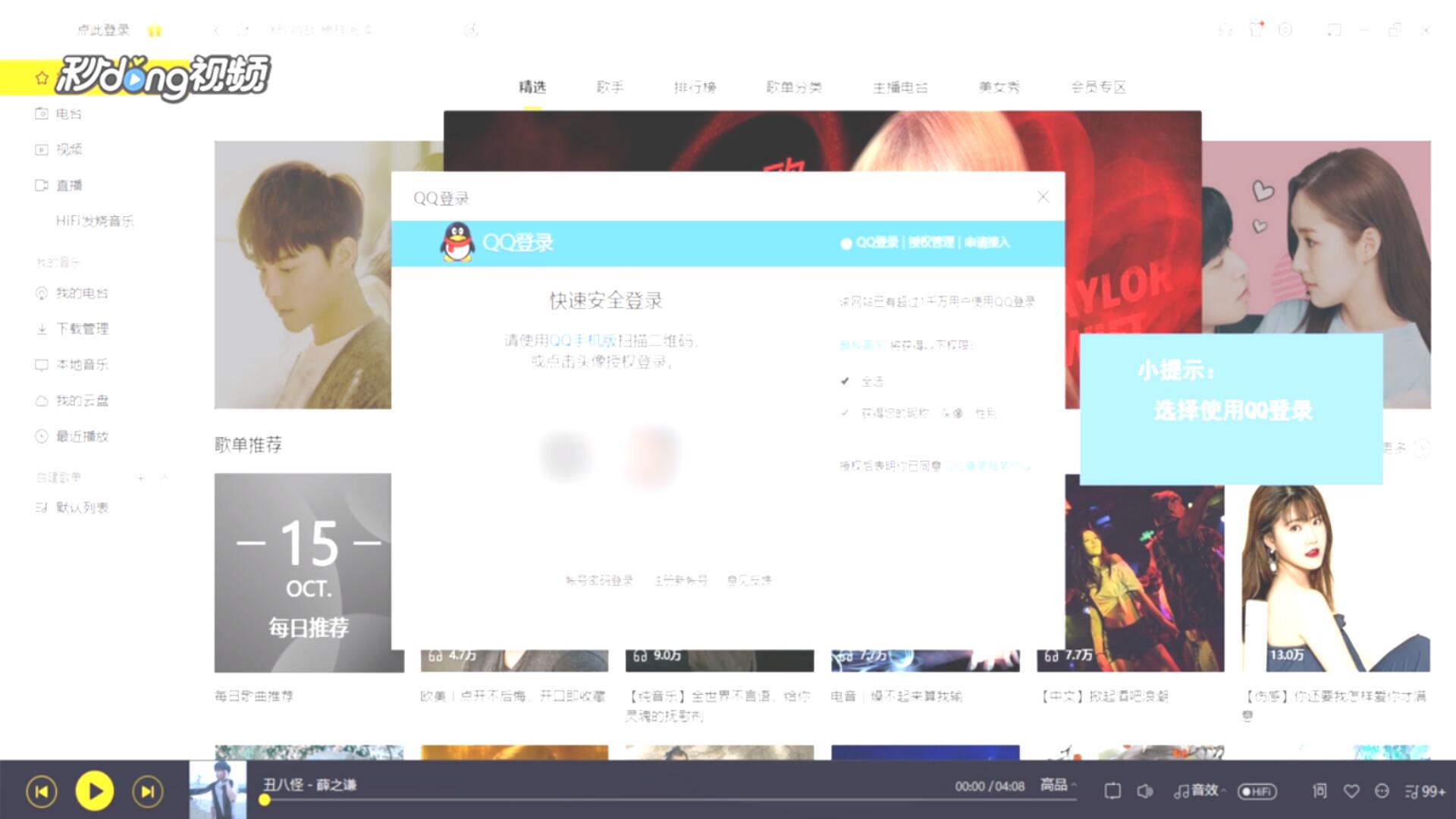Click the 帐号密码登录 link
Screen dimensions: 1456x819
tap(599, 580)
